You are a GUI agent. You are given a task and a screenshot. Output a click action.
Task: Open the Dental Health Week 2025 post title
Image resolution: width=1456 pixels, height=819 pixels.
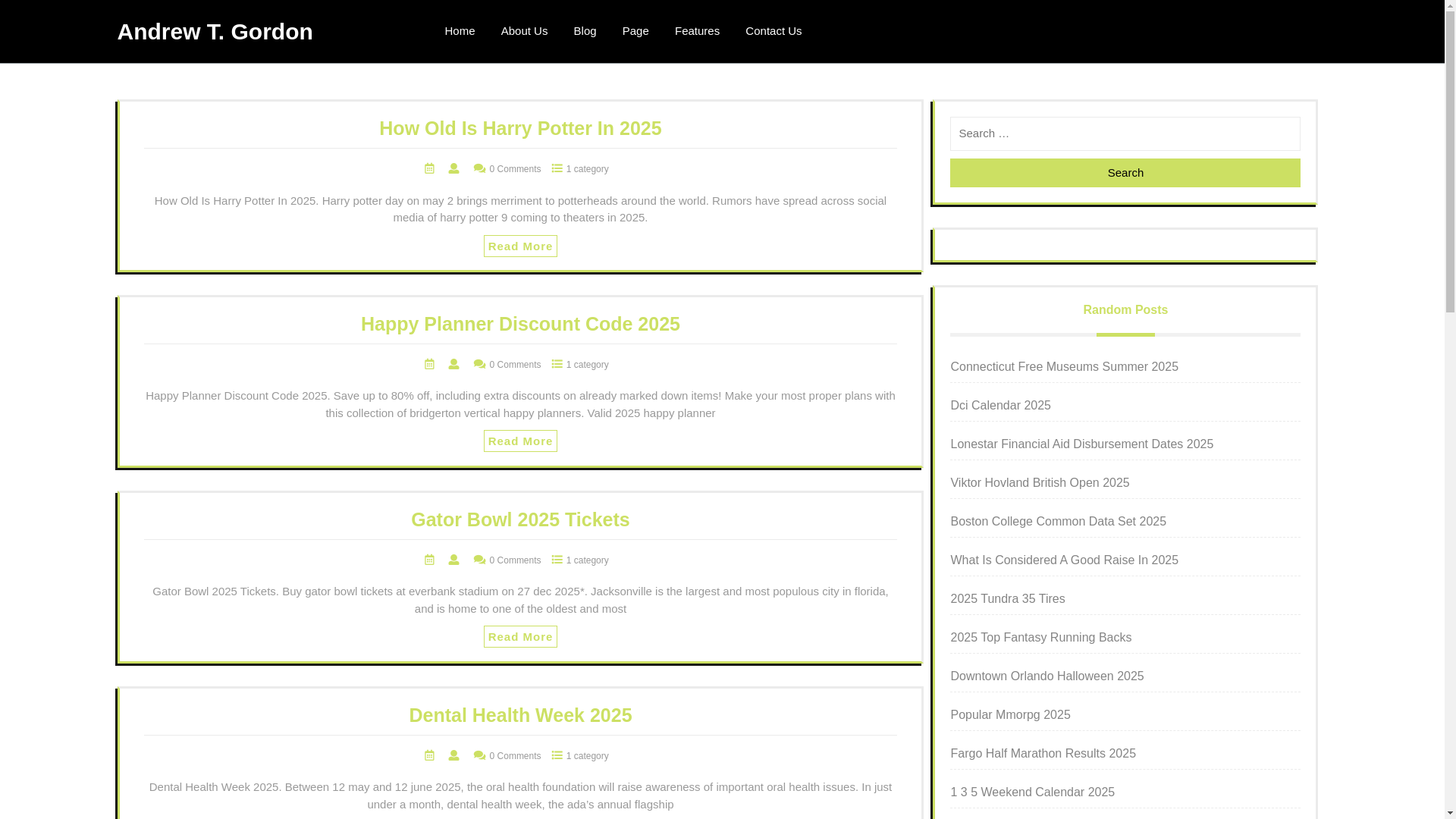point(520,715)
